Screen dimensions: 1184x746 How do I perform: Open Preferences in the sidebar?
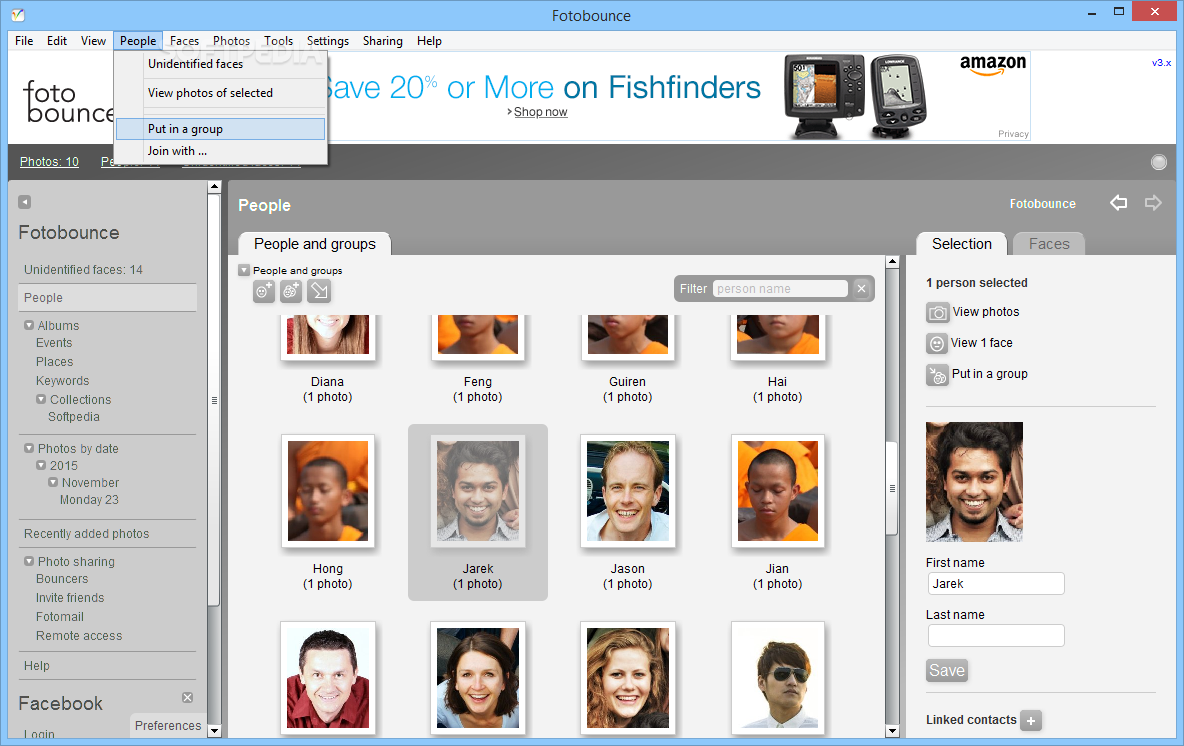click(x=168, y=726)
